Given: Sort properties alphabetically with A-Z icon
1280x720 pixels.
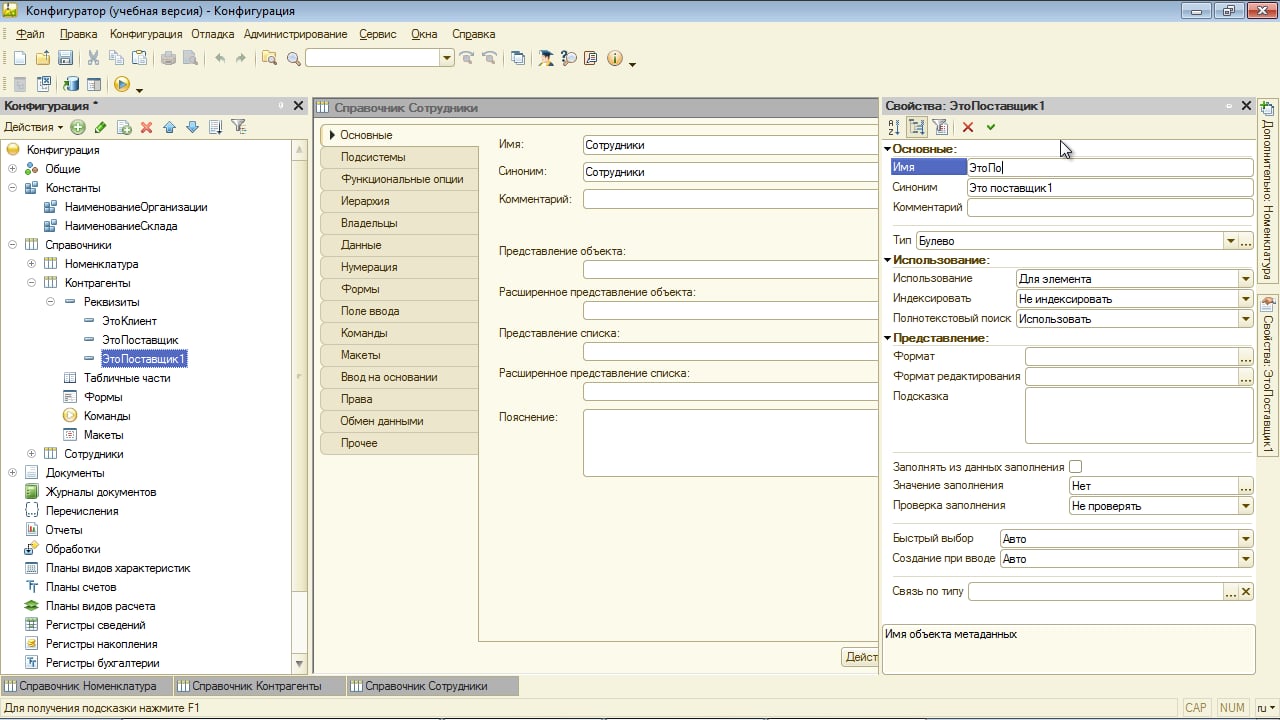Looking at the screenshot, I should 894,127.
